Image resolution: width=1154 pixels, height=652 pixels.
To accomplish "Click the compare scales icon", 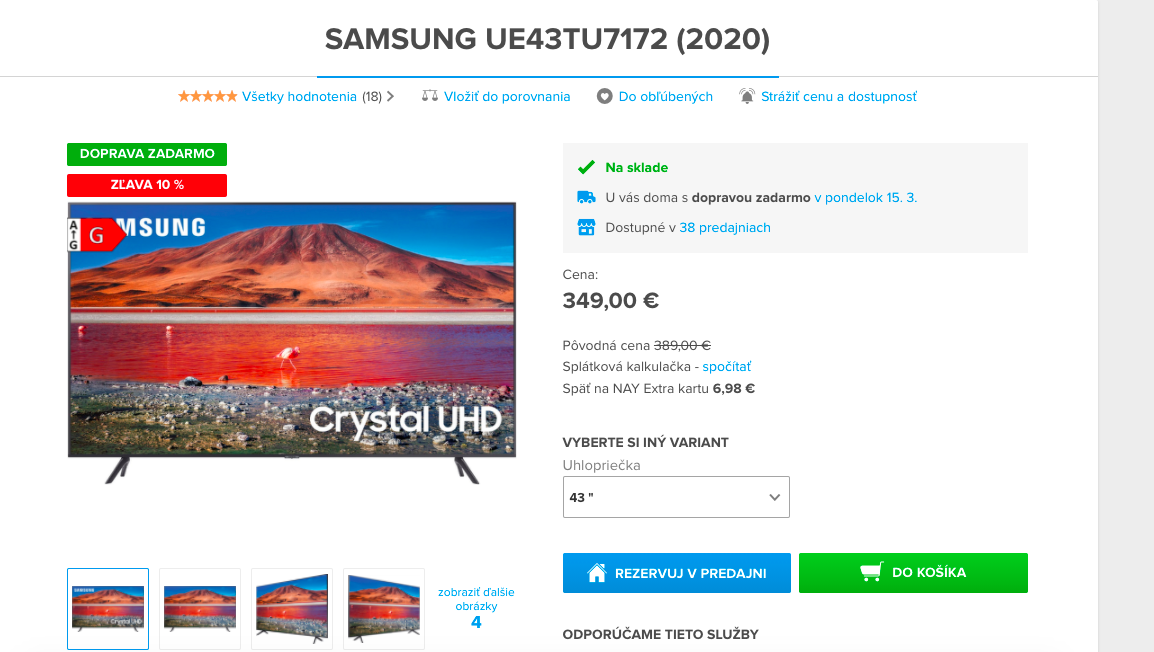I will coord(430,96).
